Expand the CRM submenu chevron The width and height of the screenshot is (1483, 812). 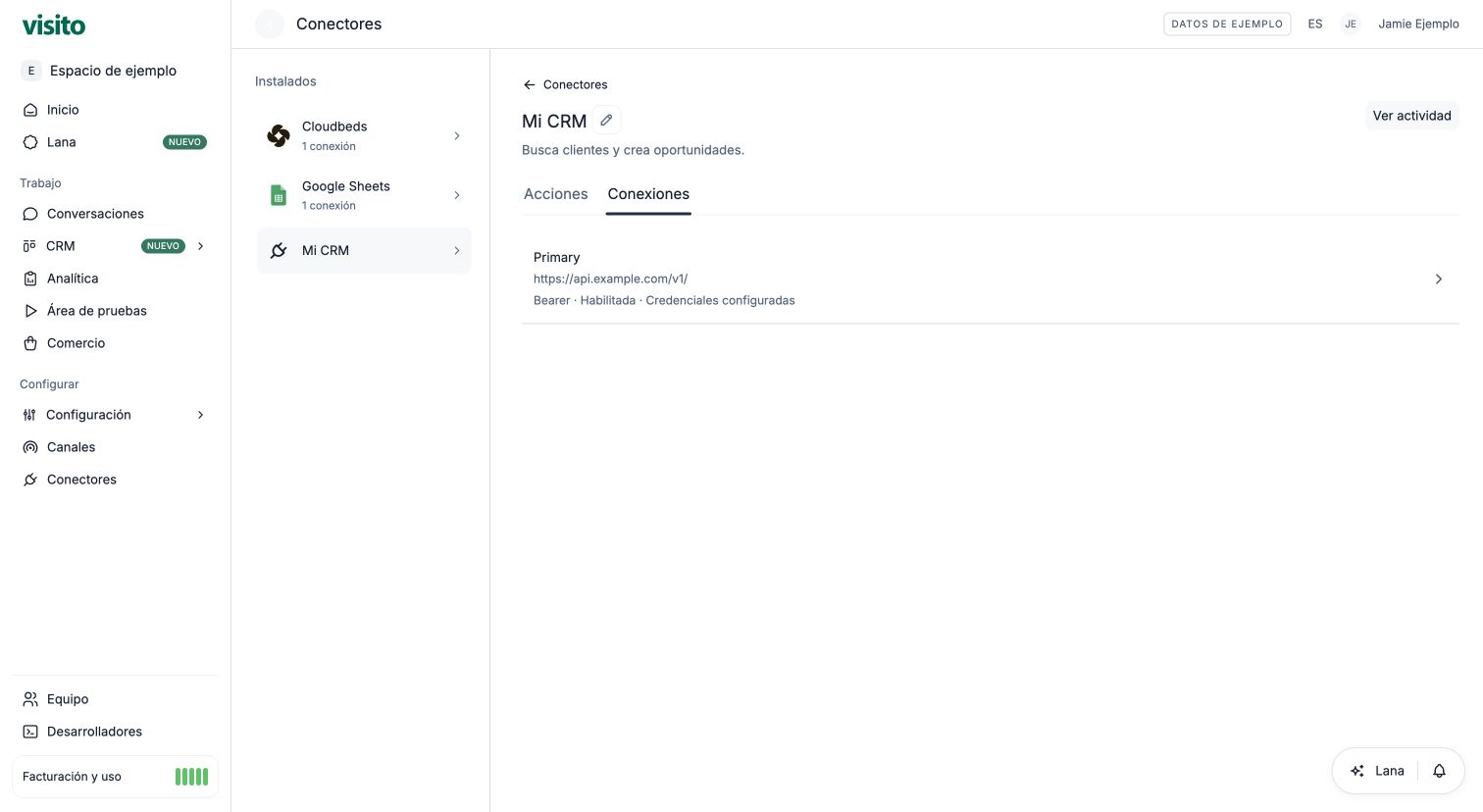(200, 246)
